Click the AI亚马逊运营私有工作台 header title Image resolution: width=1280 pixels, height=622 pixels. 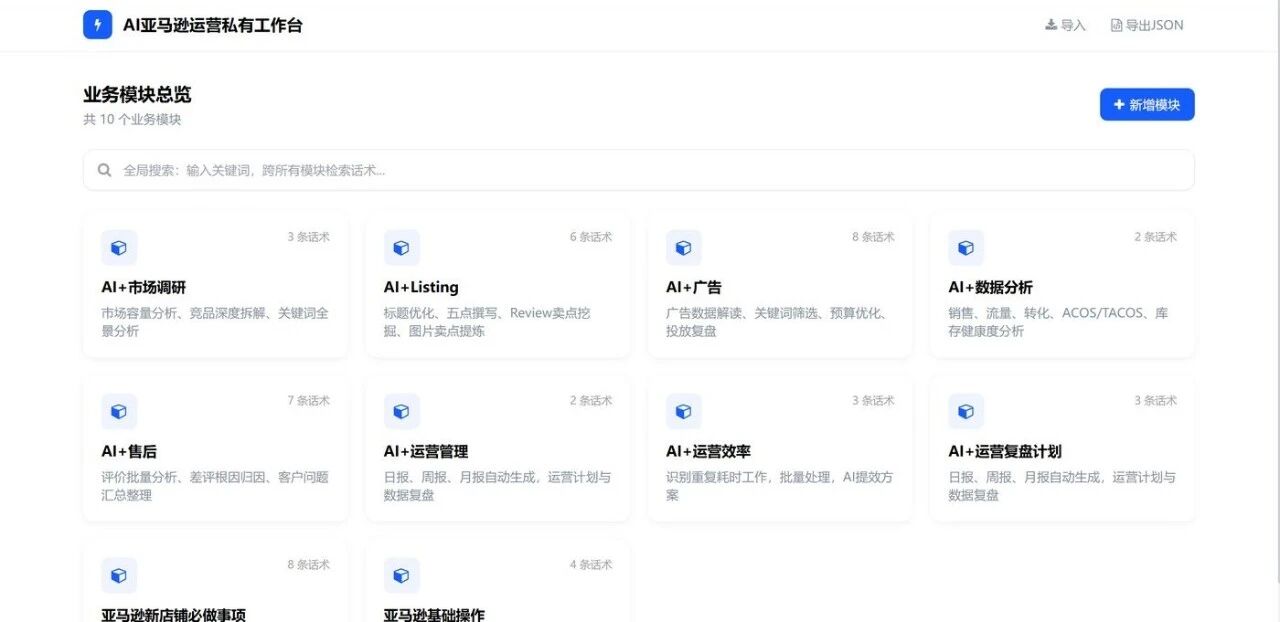(x=212, y=25)
